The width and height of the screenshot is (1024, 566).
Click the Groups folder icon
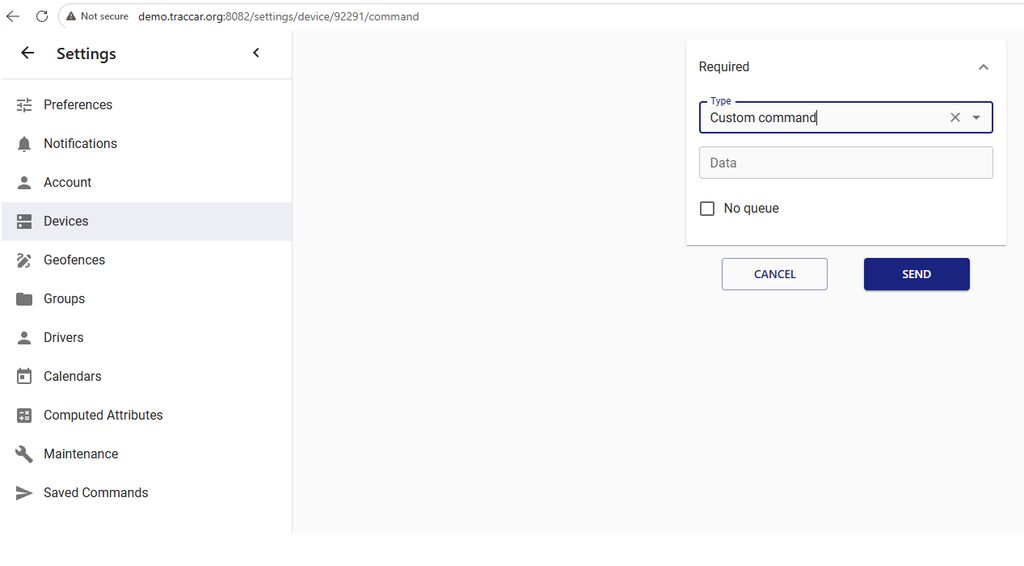tap(24, 299)
